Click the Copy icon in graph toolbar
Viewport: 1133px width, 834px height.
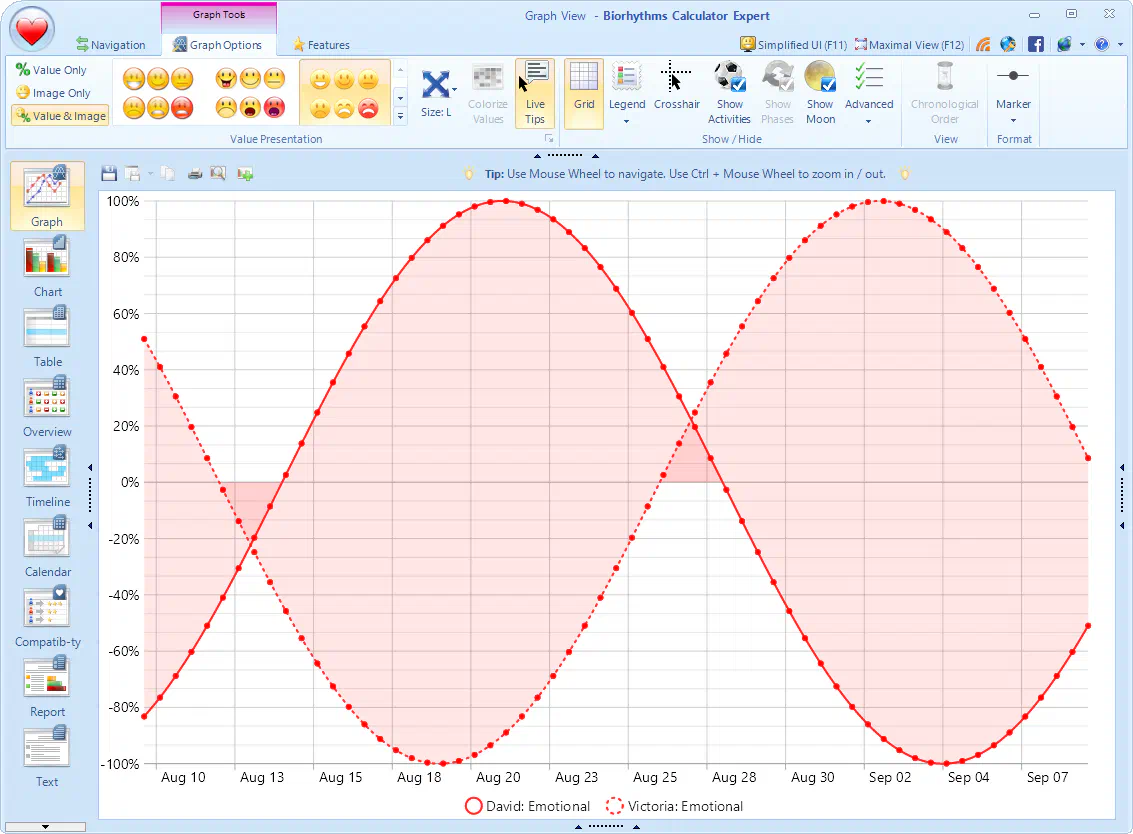168,173
